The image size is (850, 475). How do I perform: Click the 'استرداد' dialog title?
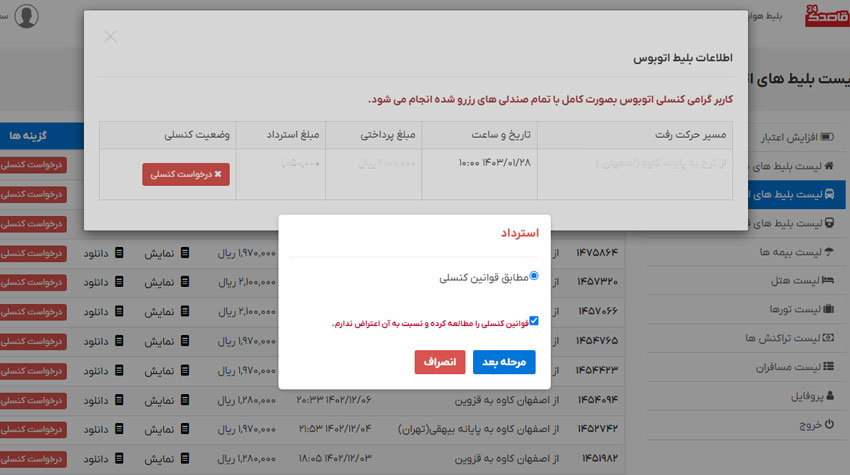tap(519, 233)
